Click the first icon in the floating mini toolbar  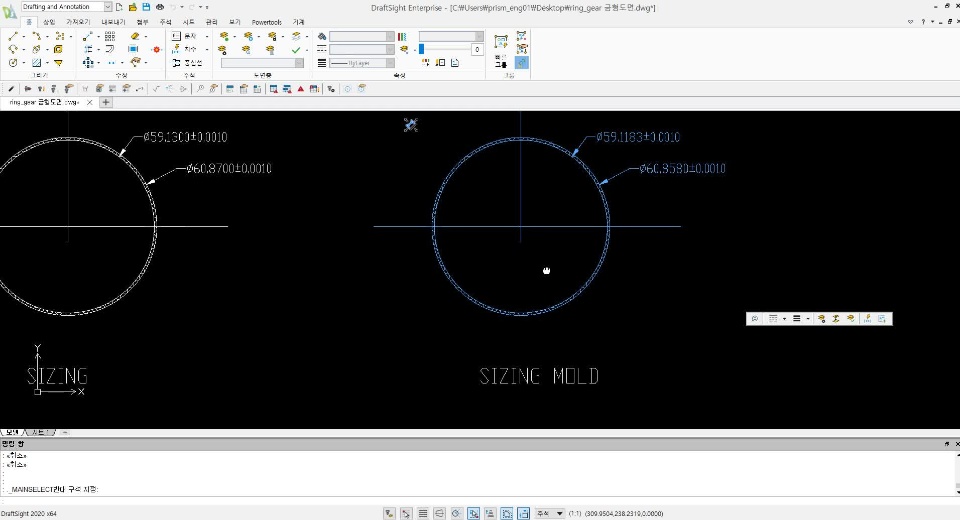pyautogui.click(x=755, y=318)
